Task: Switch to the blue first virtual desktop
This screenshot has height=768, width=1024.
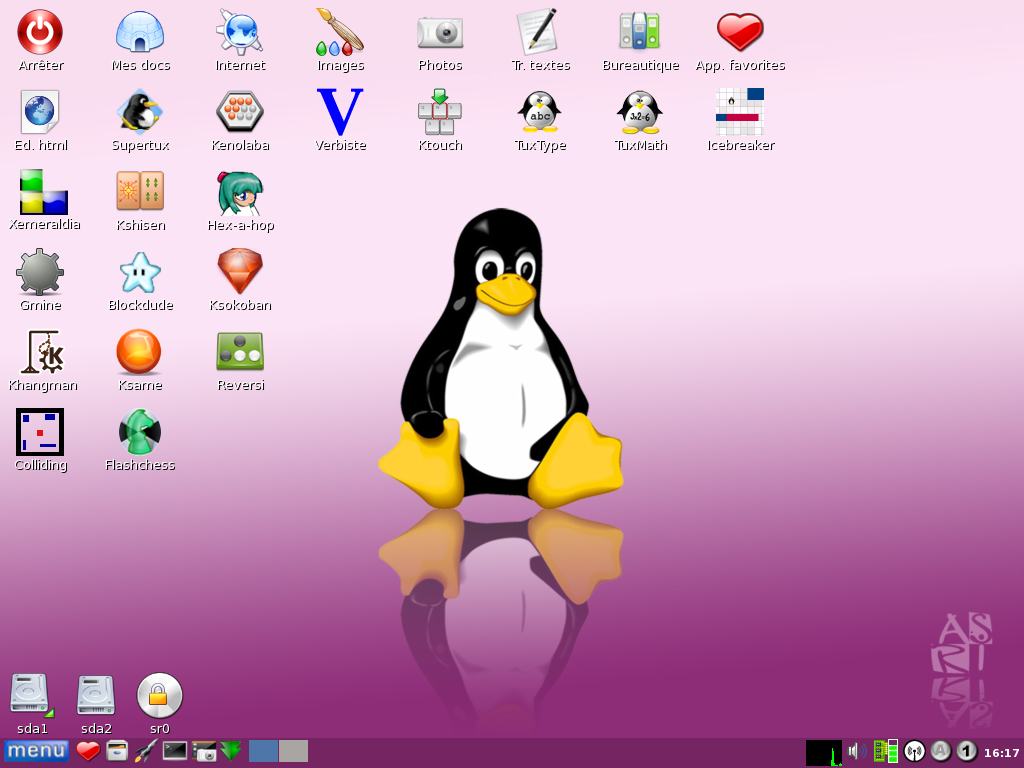Action: 263,751
